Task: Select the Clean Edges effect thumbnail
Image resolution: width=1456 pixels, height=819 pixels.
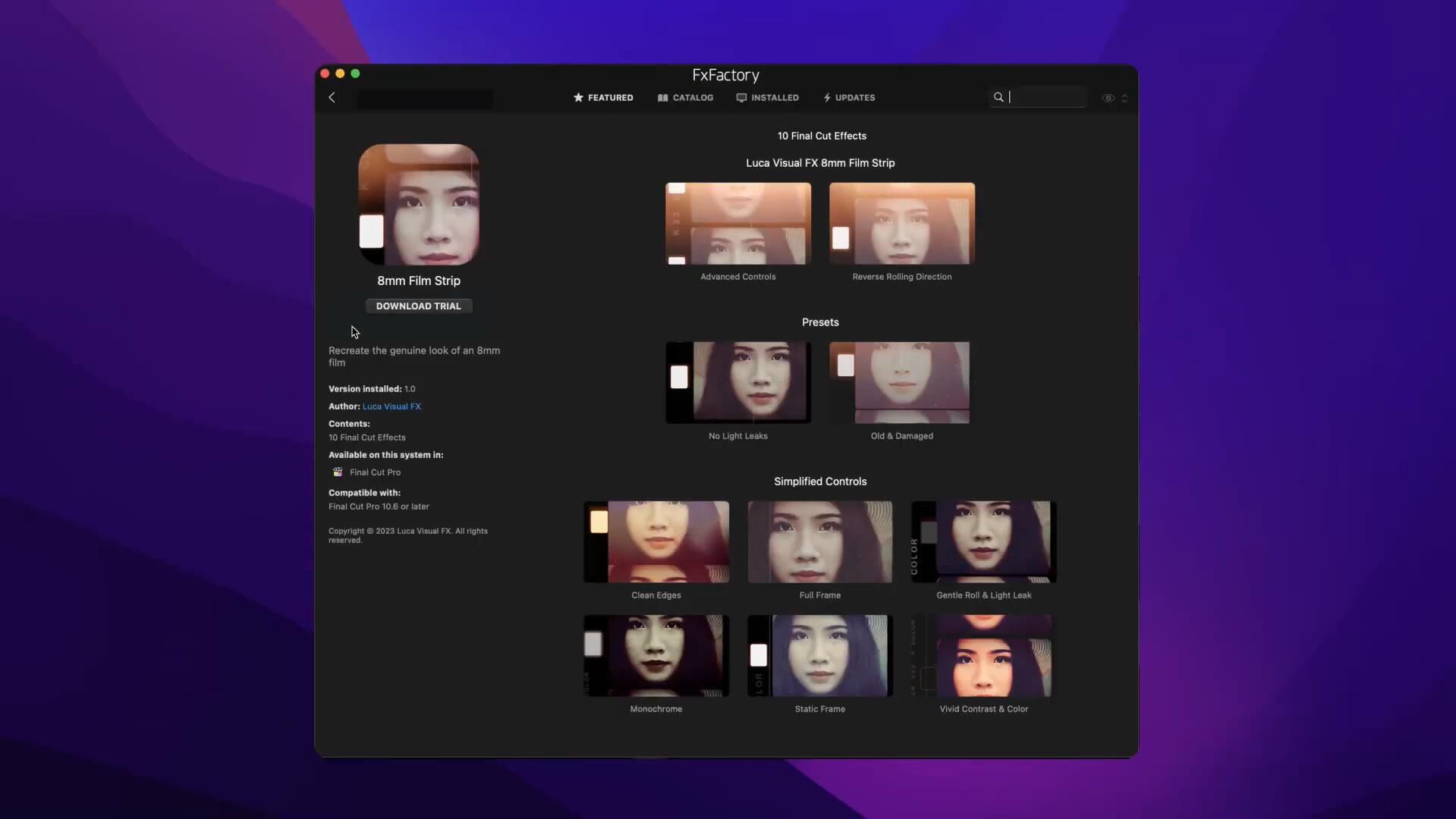Action: click(656, 542)
